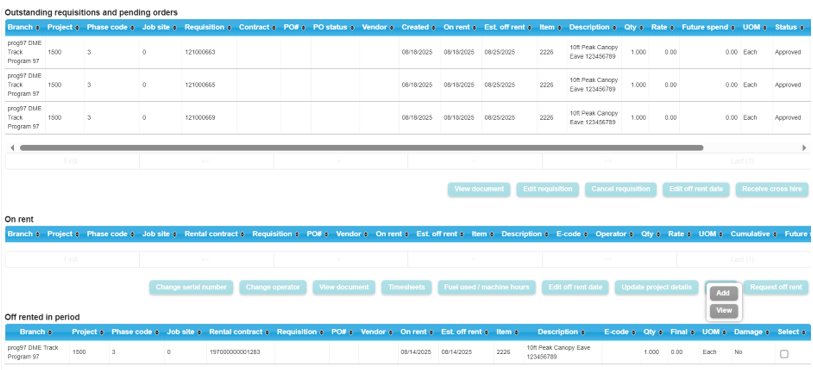Sort On rent table by Rate icon
Image resolution: width=813 pixels, height=370 pixels.
689,234
